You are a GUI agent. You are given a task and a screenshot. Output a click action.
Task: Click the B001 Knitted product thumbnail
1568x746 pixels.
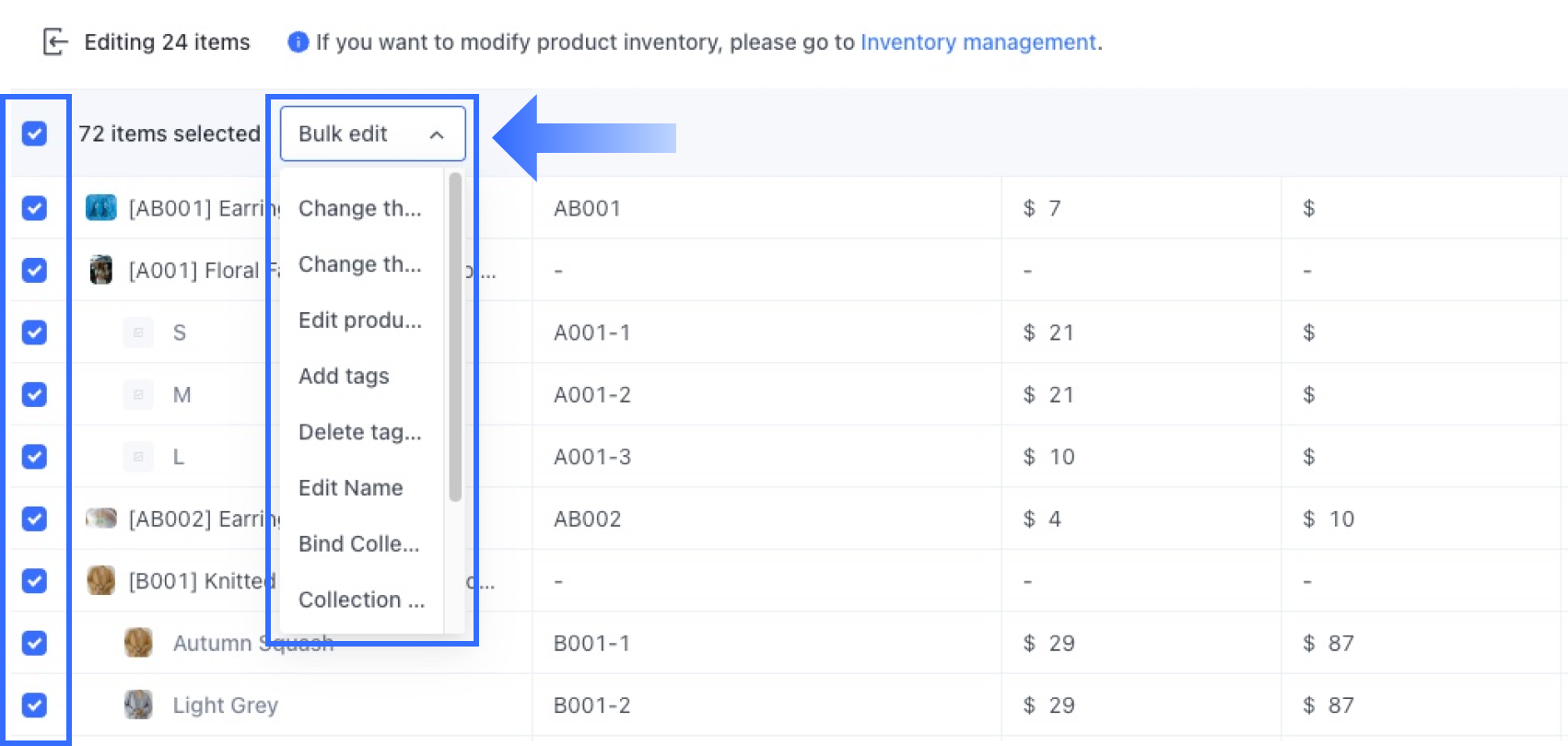click(x=101, y=580)
